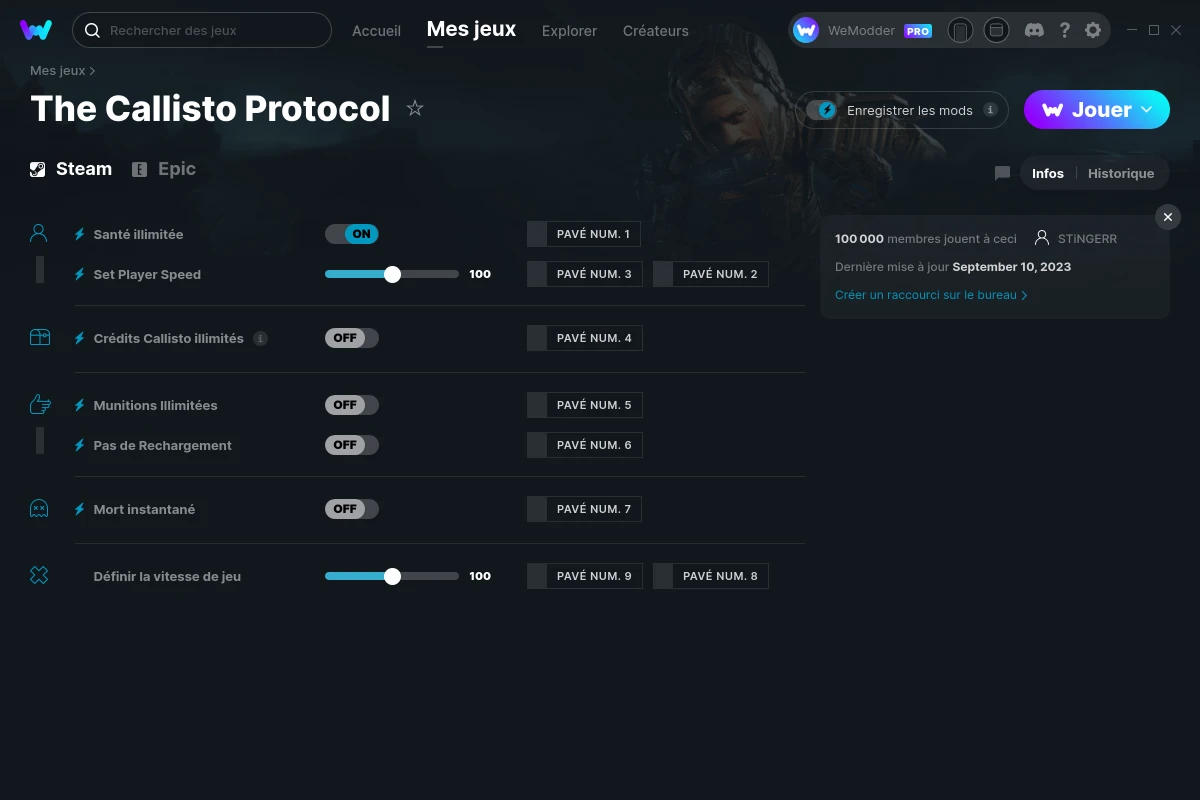Open the Mes jeux tab
The height and width of the screenshot is (800, 1200).
471,30
